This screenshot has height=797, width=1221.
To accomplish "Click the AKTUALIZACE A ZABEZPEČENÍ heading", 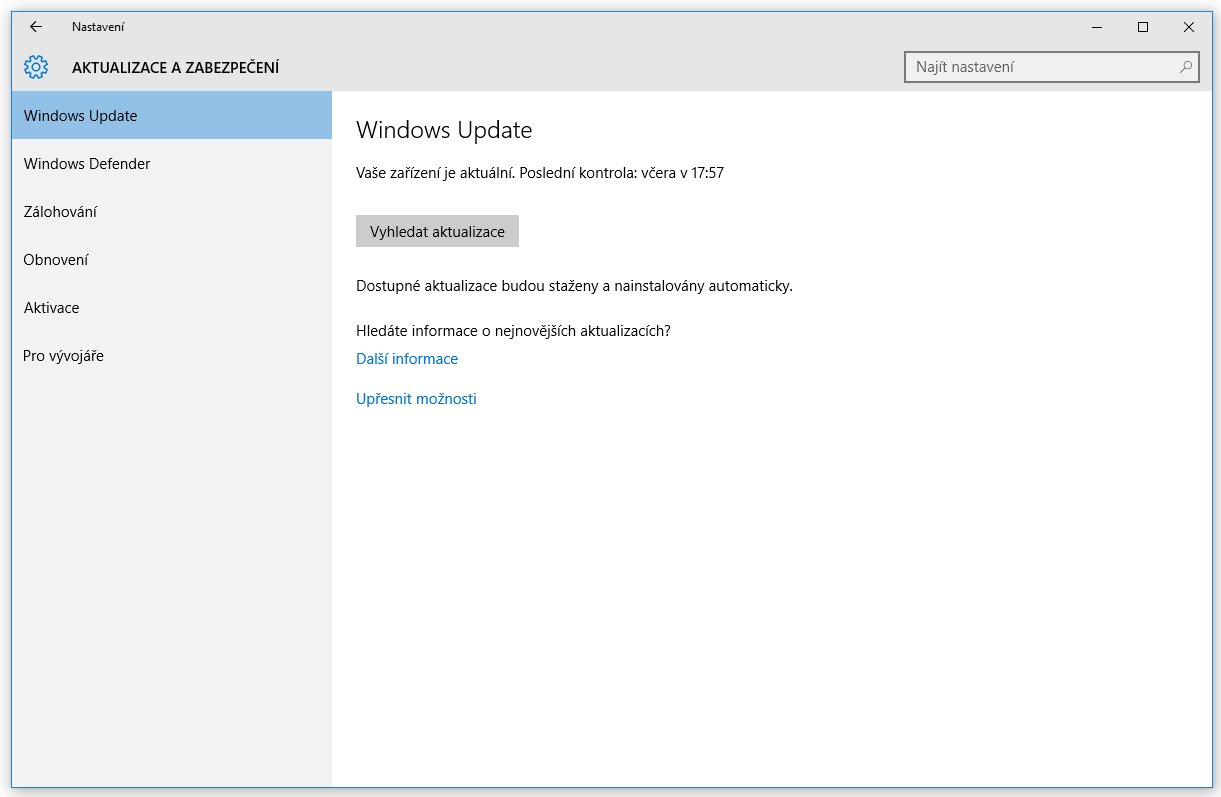I will (175, 67).
